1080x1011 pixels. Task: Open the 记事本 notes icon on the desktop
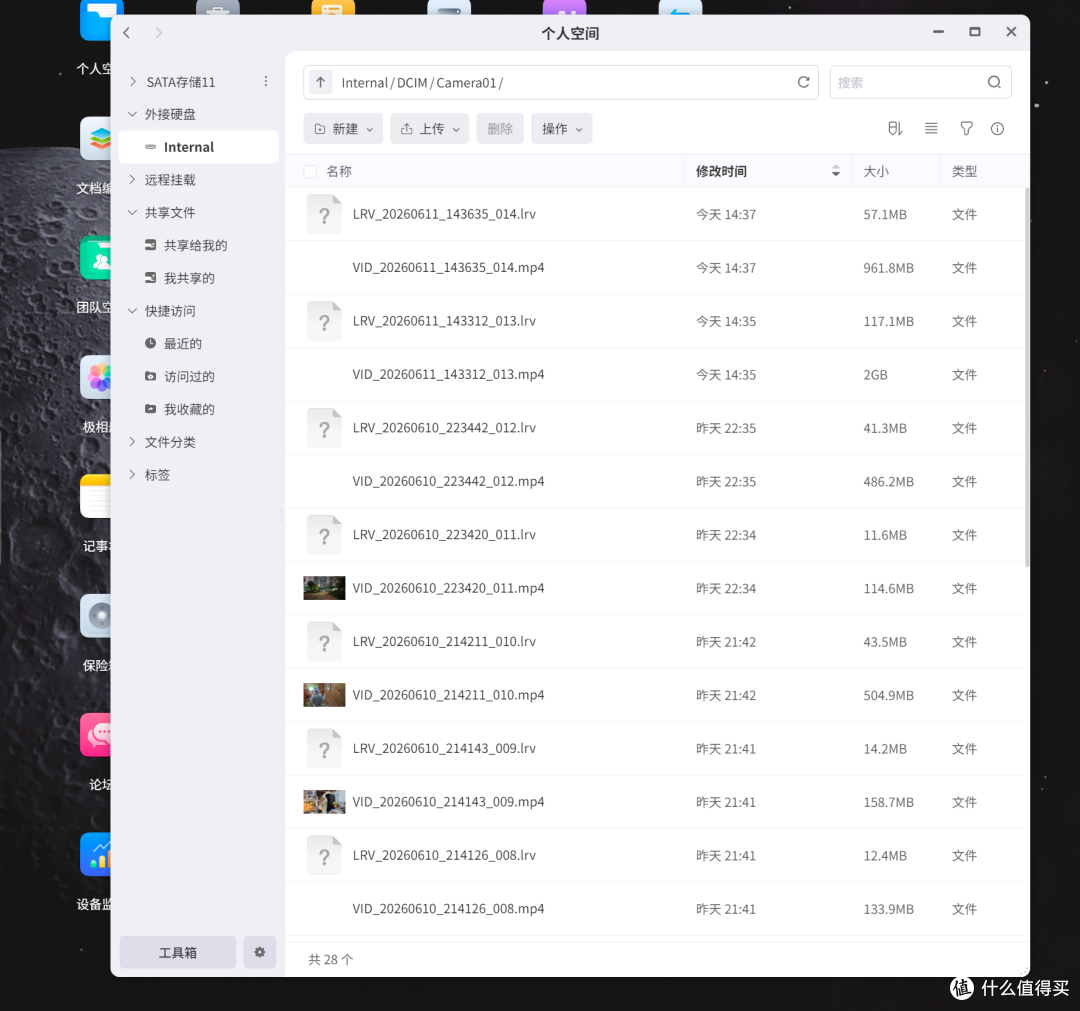pyautogui.click(x=96, y=497)
